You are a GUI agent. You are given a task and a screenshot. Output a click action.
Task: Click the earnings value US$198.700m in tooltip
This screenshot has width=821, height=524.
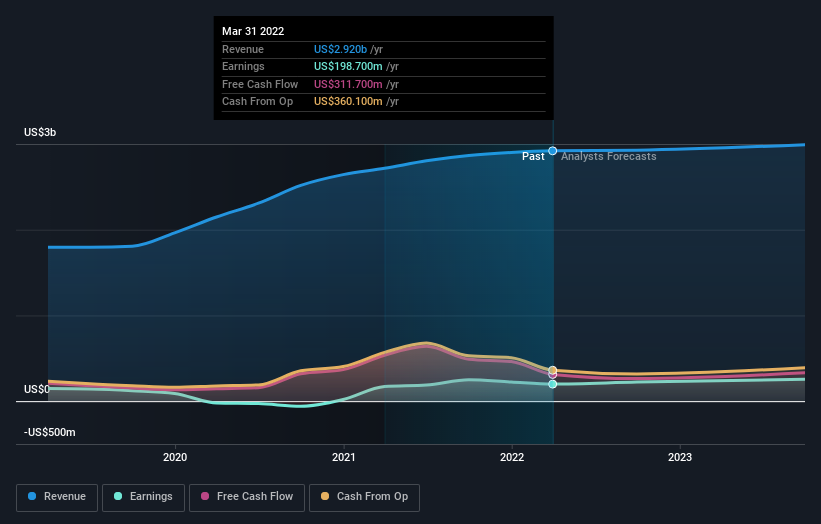[x=348, y=66]
